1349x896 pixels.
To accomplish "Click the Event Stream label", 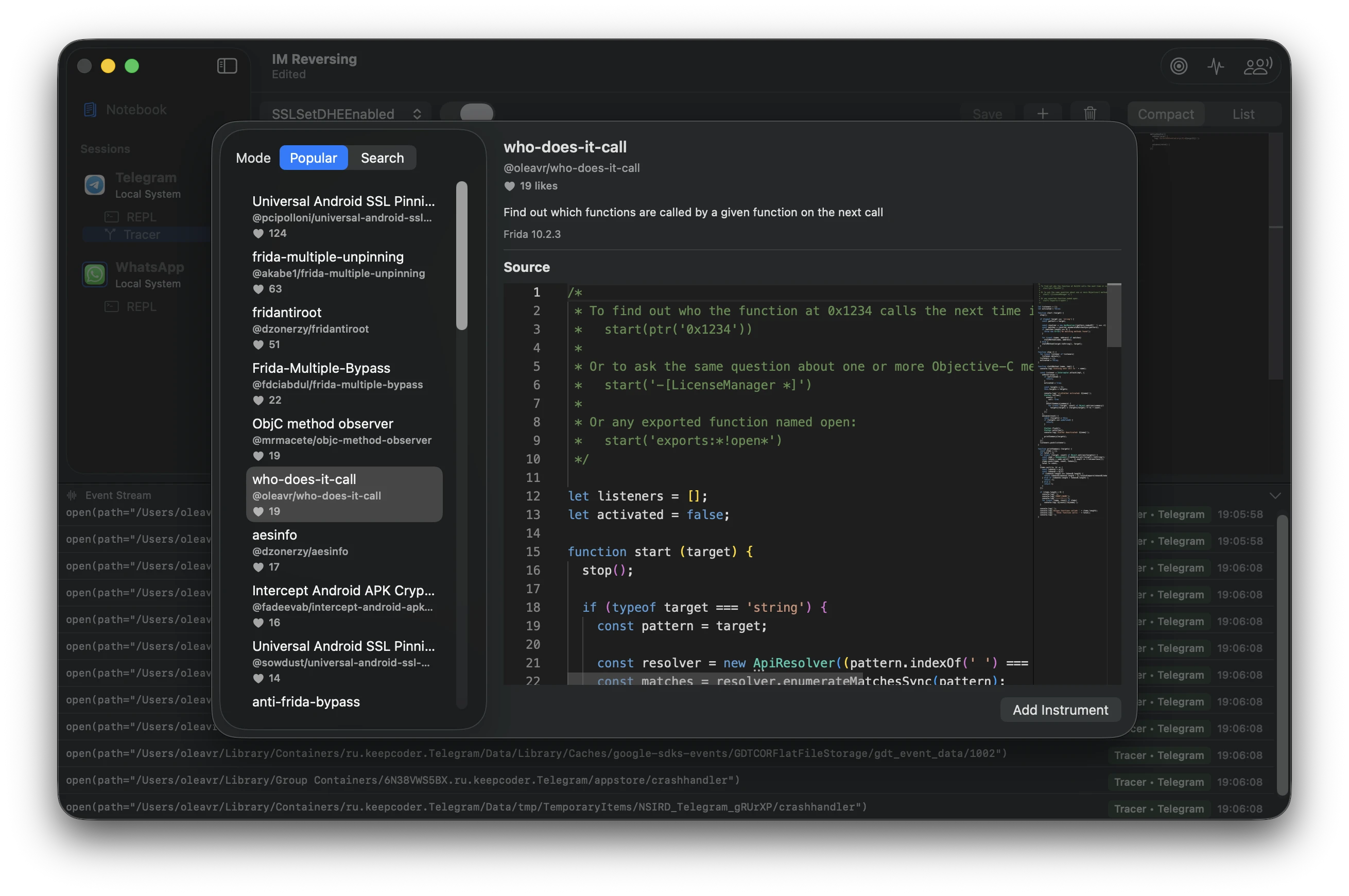I will [118, 495].
